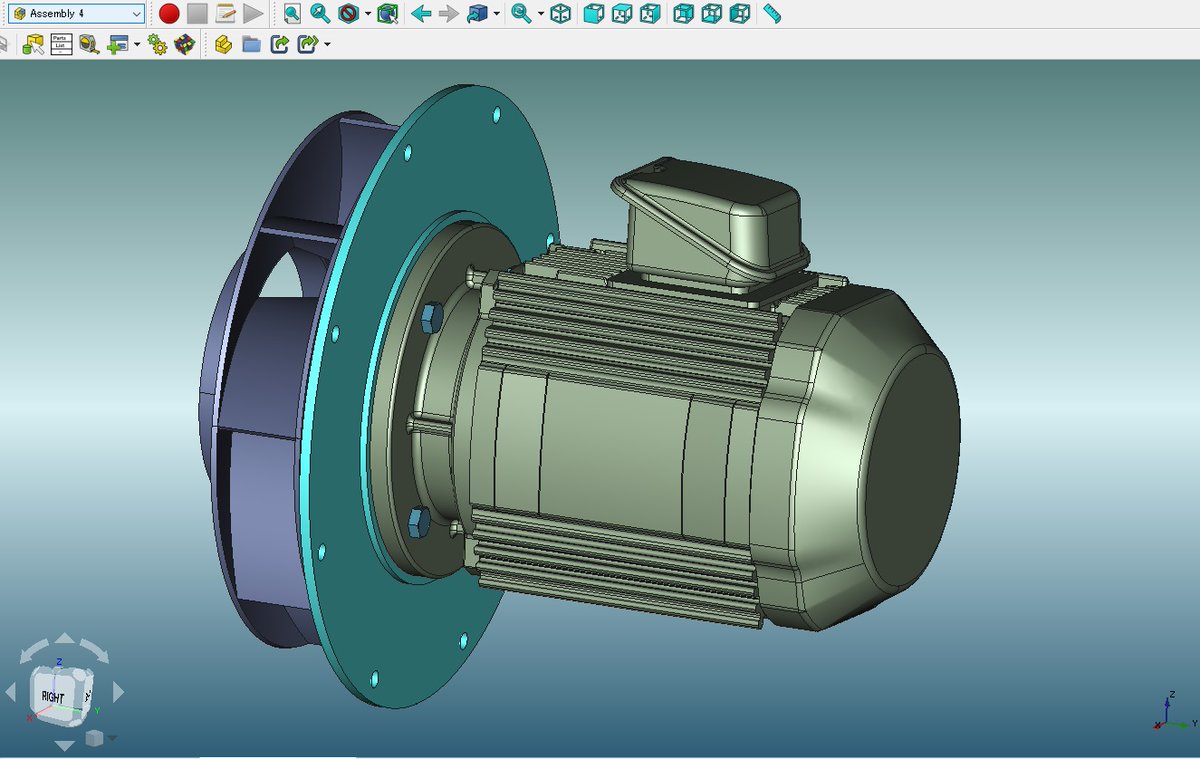This screenshot has width=1200, height=759.
Task: Select the fourth cube display style
Action: click(x=650, y=14)
